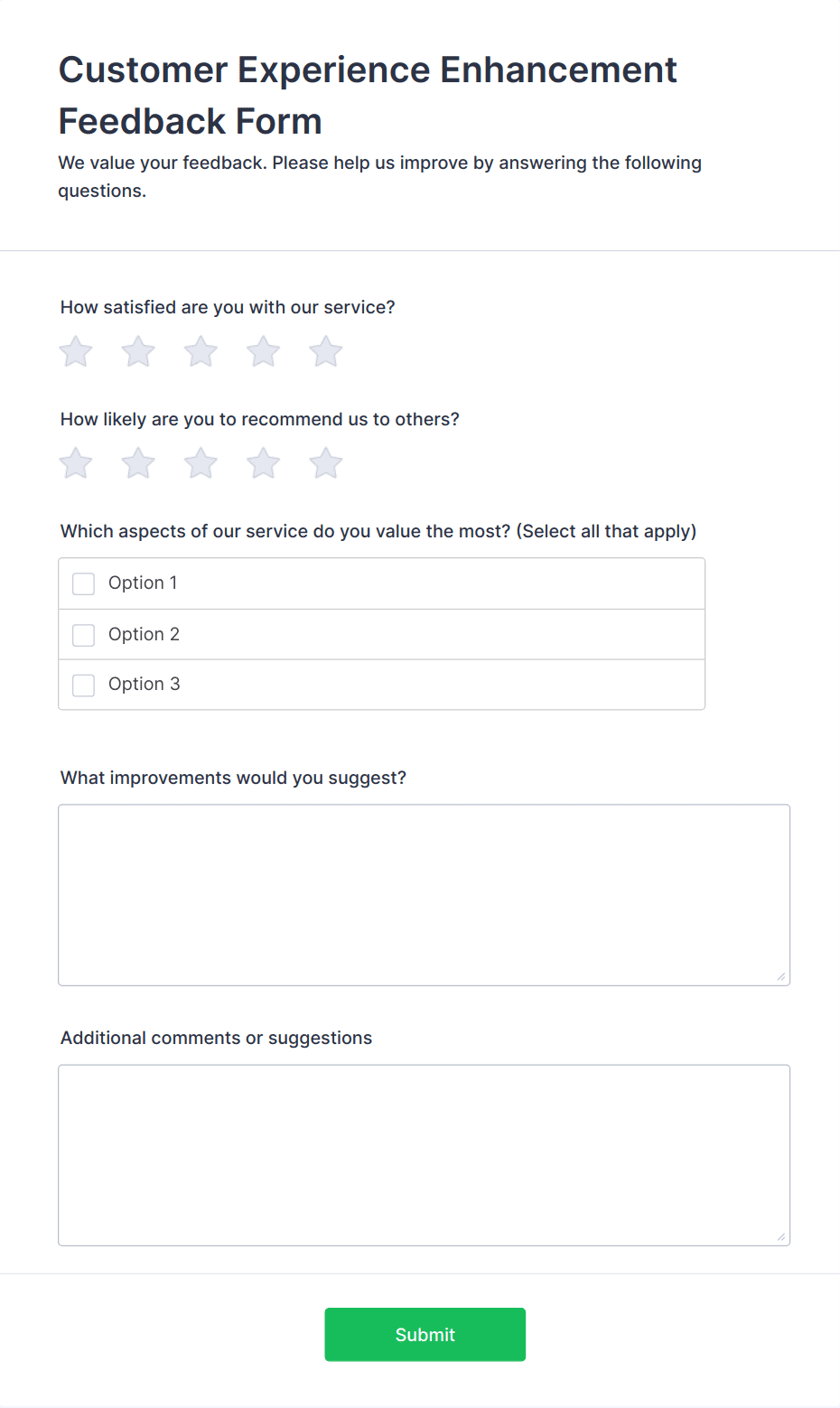Rate service satisfaction five stars
This screenshot has width=840, height=1408.
(x=324, y=351)
